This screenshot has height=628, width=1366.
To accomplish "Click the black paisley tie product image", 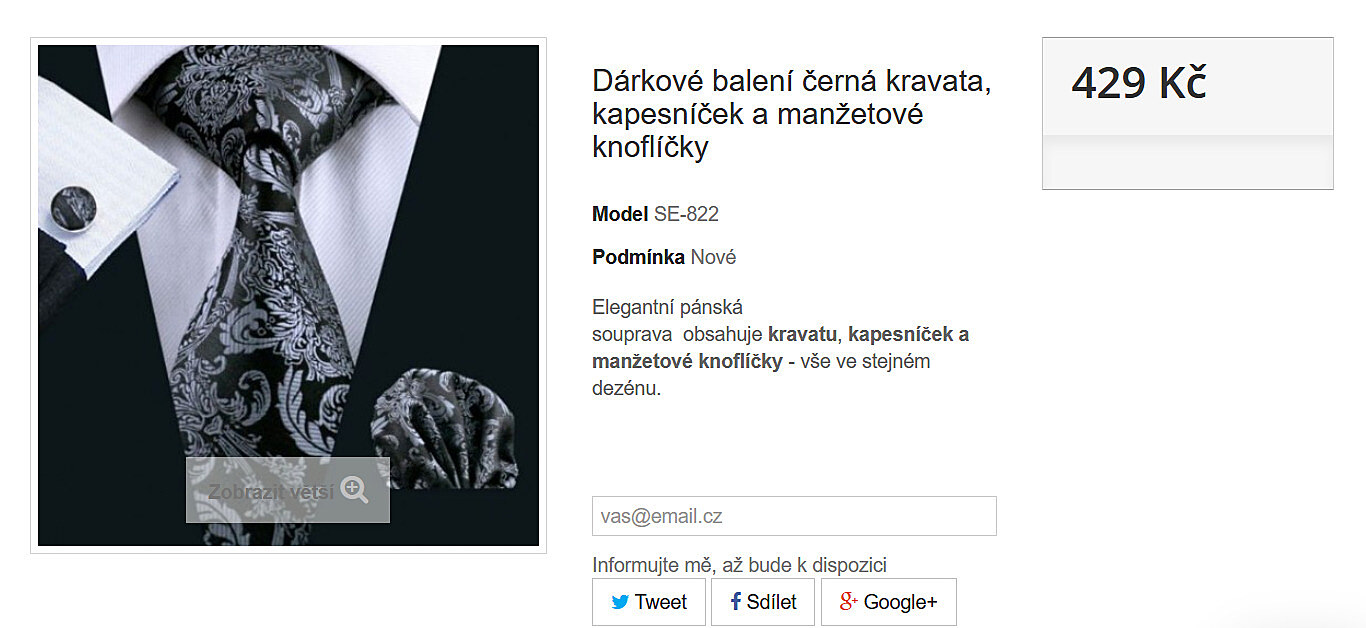I will 288,295.
